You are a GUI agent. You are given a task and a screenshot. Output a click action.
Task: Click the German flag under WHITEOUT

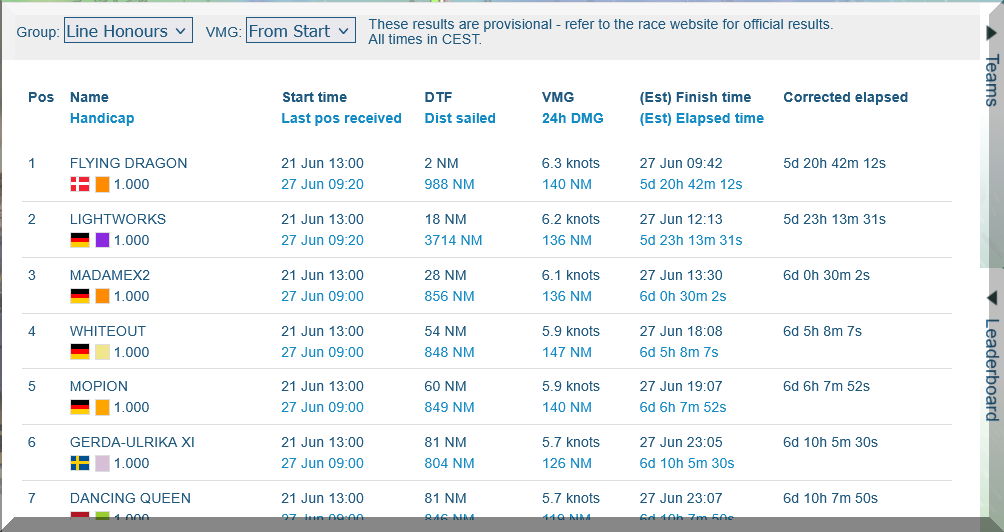coord(80,352)
